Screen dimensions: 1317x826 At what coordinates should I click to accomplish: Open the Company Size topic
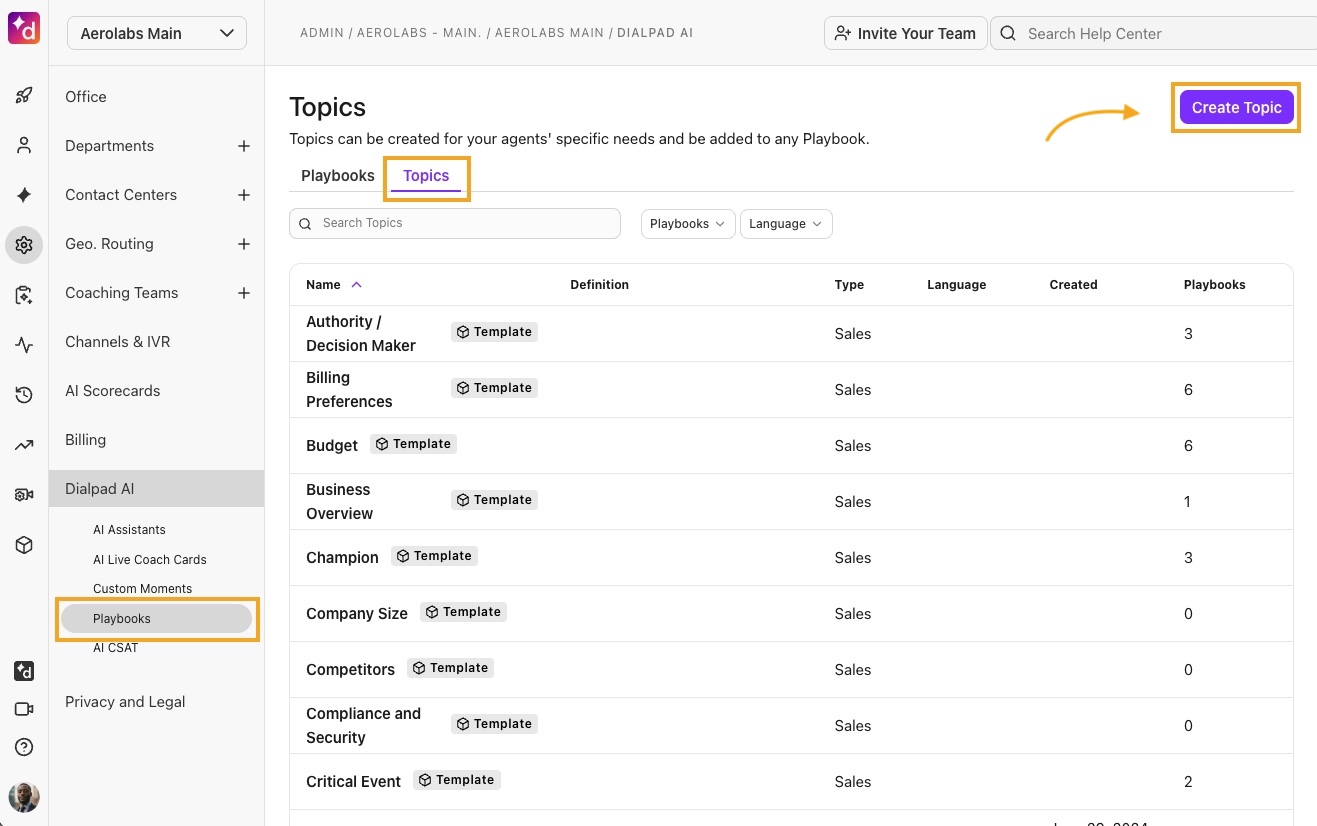pos(357,614)
